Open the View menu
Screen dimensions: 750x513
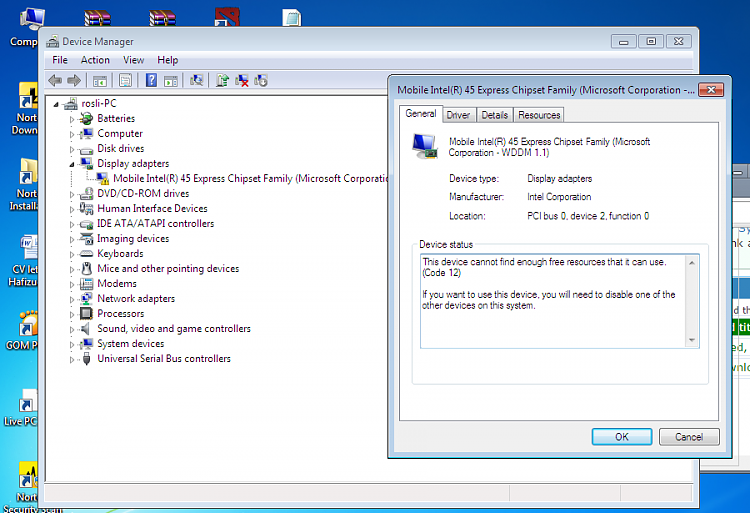click(133, 60)
